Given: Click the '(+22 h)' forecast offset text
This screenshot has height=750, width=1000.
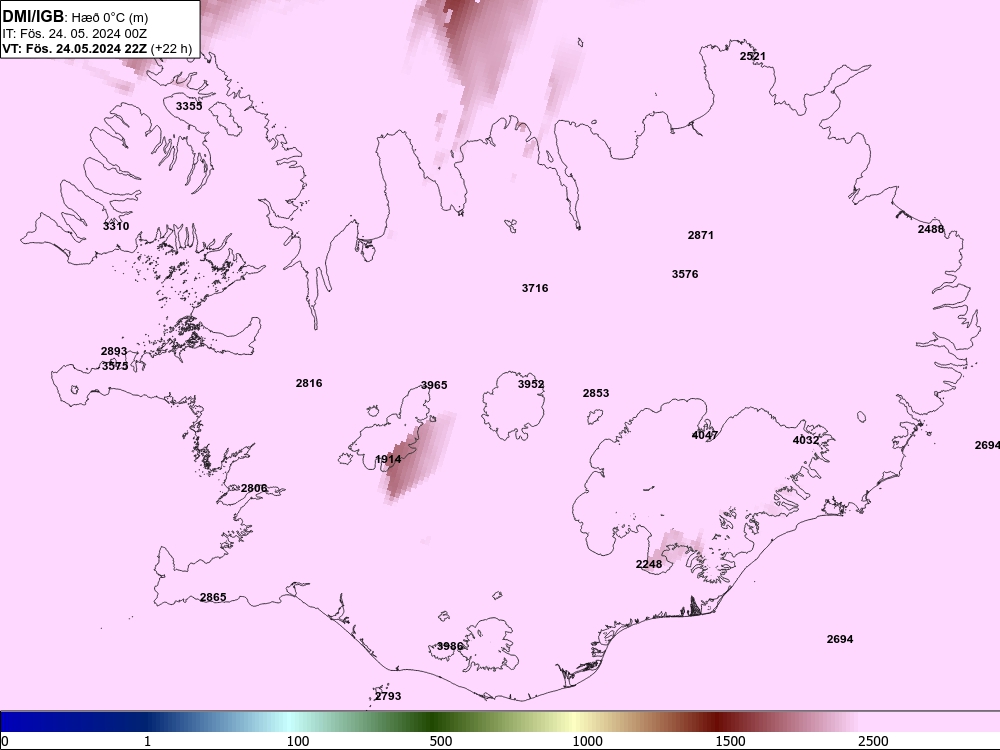Looking at the screenshot, I should [171, 48].
